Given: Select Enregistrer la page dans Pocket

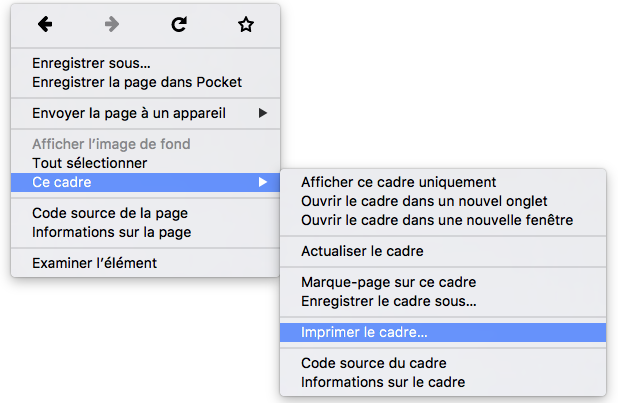Looking at the screenshot, I should tap(137, 82).
